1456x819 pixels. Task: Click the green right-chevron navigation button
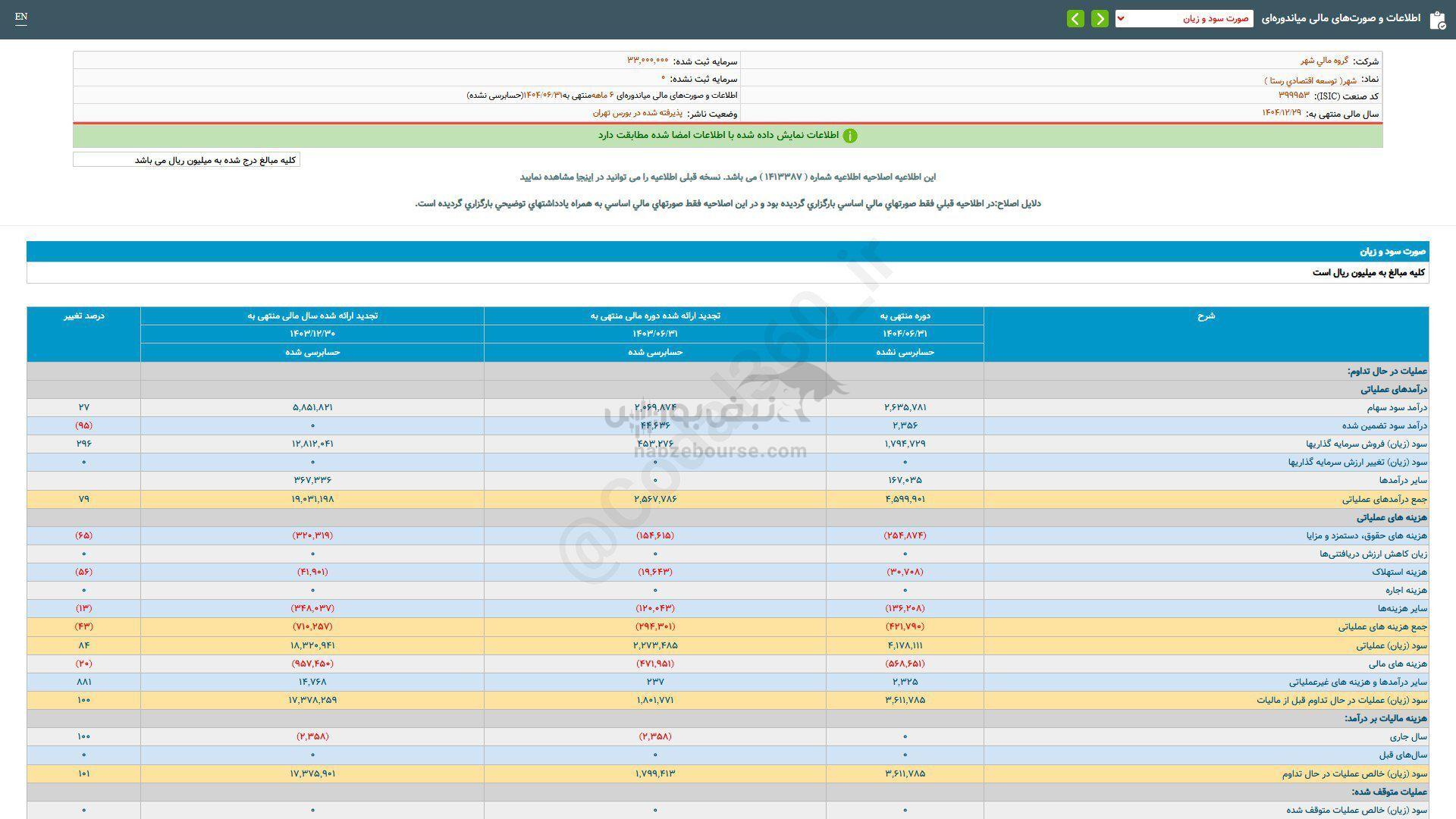(1100, 19)
